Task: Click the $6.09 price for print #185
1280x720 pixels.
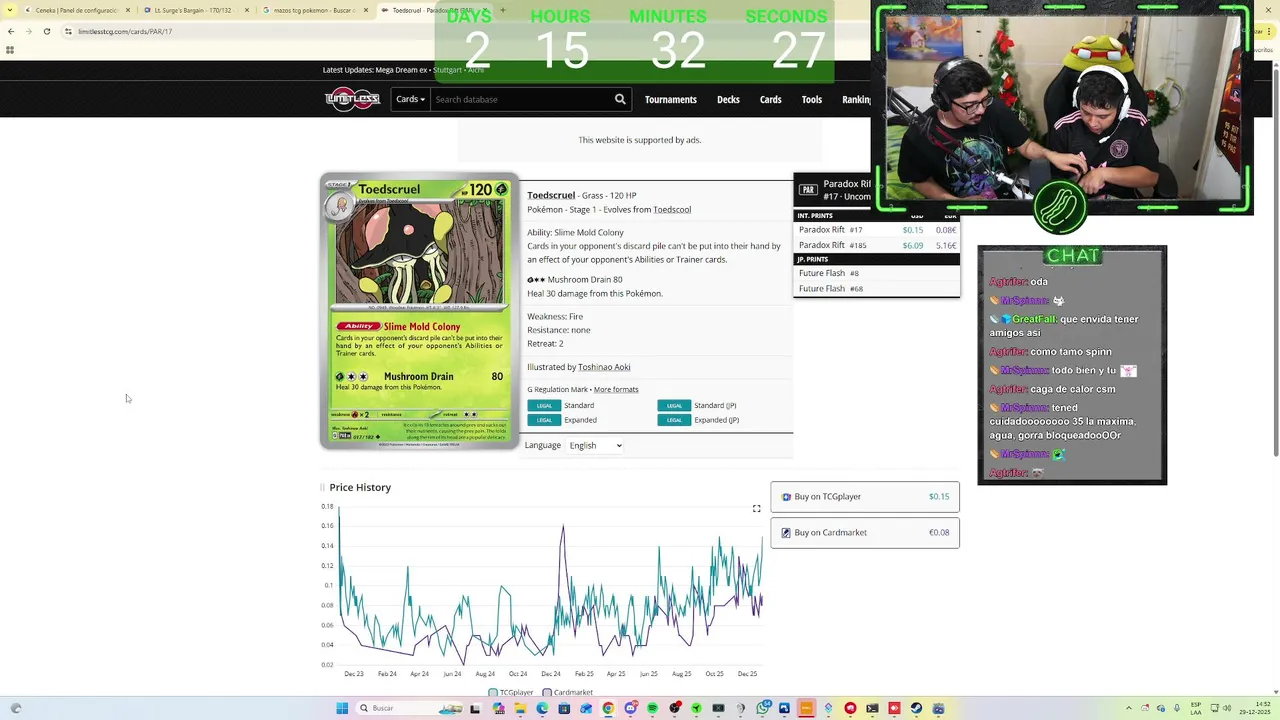Action: (913, 245)
